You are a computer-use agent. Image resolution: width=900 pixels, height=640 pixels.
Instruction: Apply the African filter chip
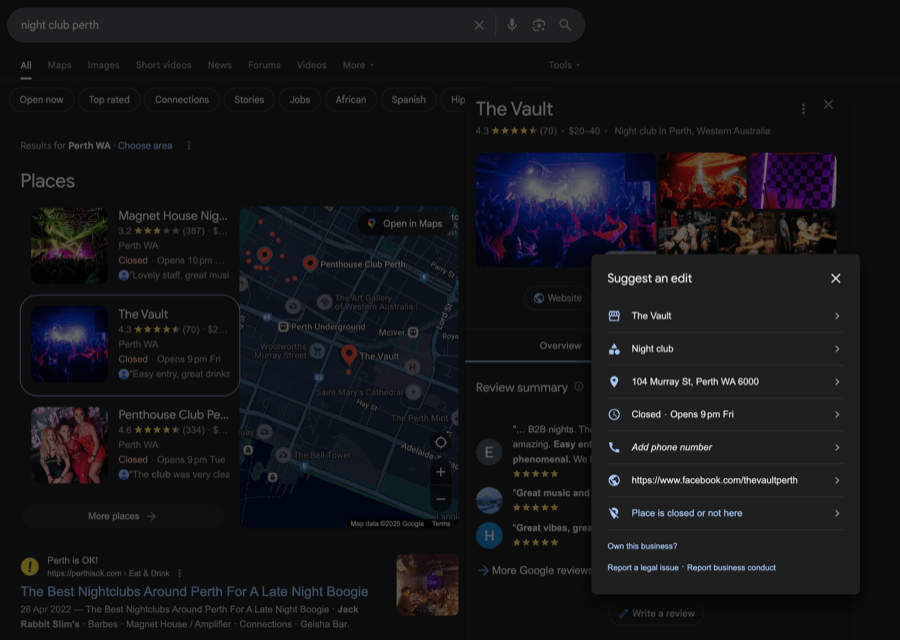(351, 100)
